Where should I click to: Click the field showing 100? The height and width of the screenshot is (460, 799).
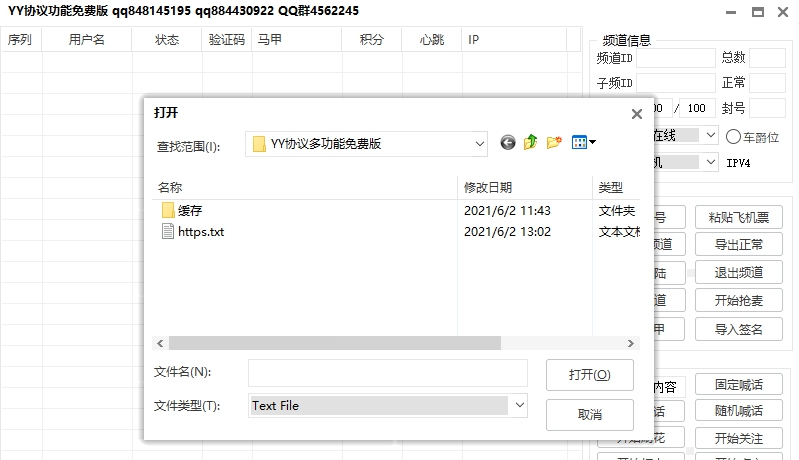point(698,108)
